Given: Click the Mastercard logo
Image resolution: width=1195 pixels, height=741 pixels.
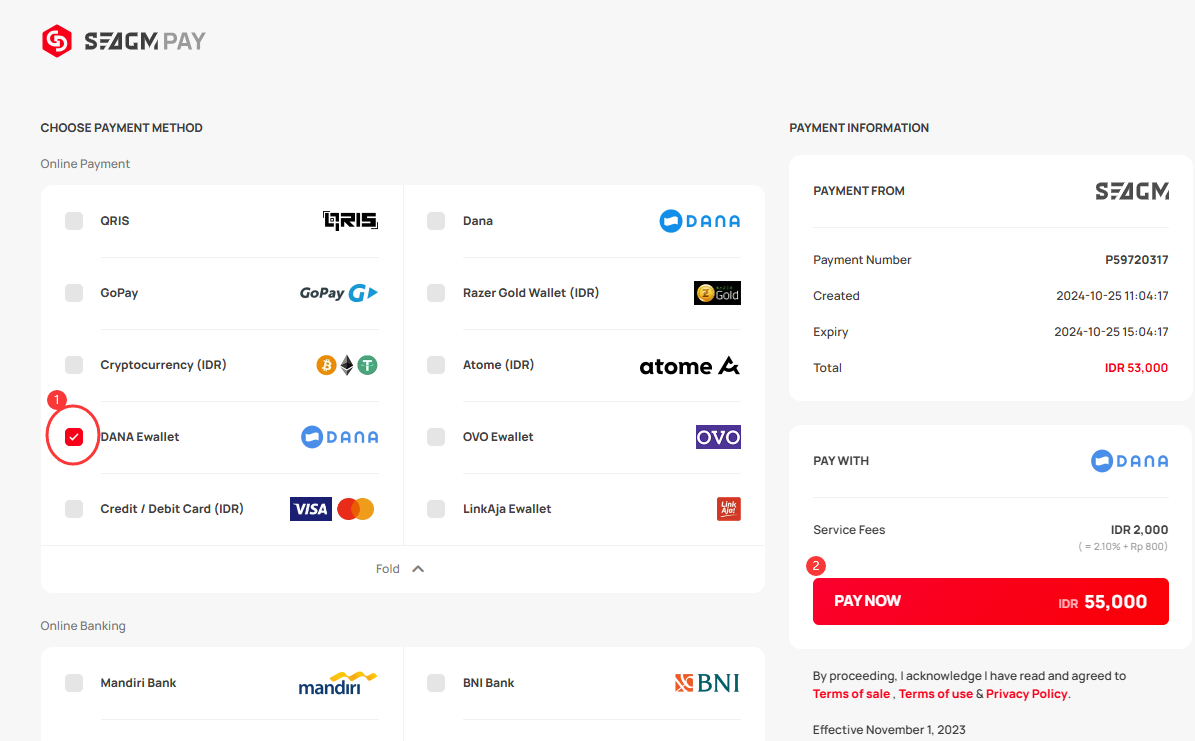Looking at the screenshot, I should 355,509.
